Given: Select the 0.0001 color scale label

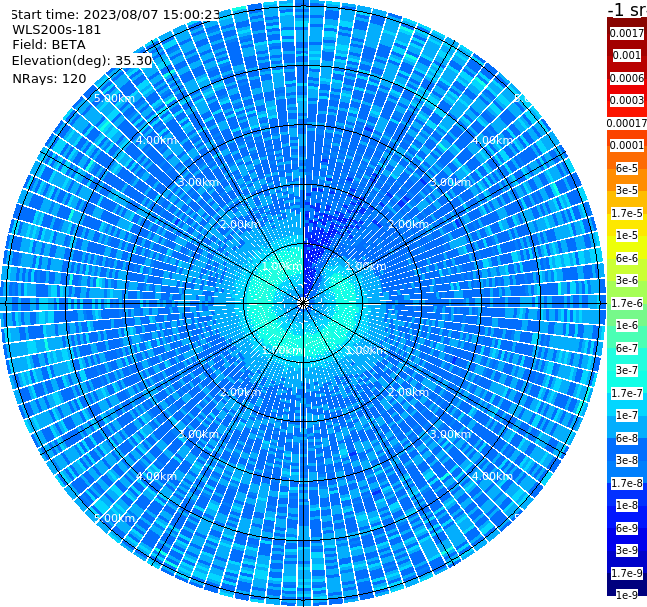Looking at the screenshot, I should 627,145.
